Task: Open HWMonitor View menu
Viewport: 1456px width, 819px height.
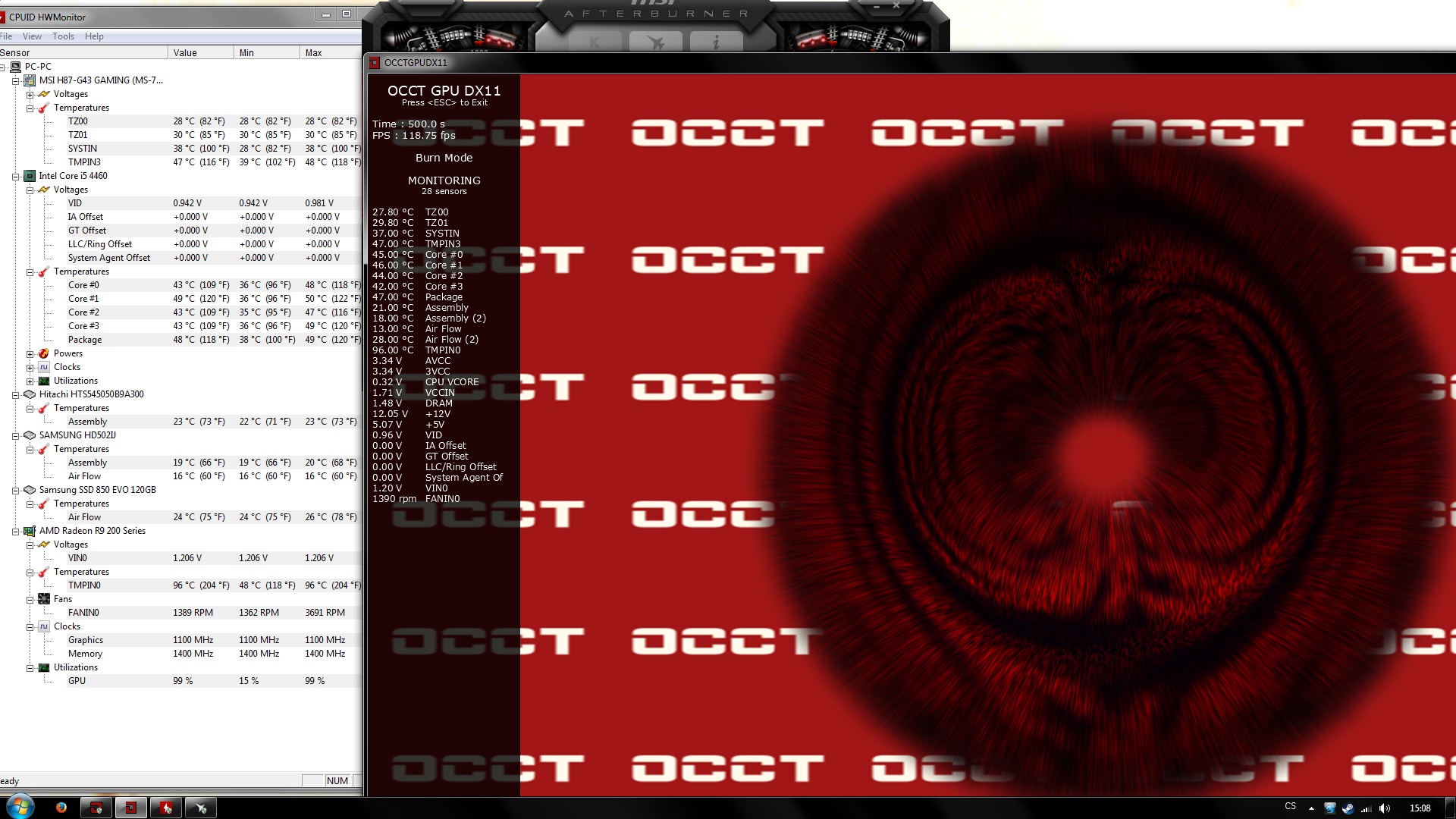Action: (x=32, y=36)
